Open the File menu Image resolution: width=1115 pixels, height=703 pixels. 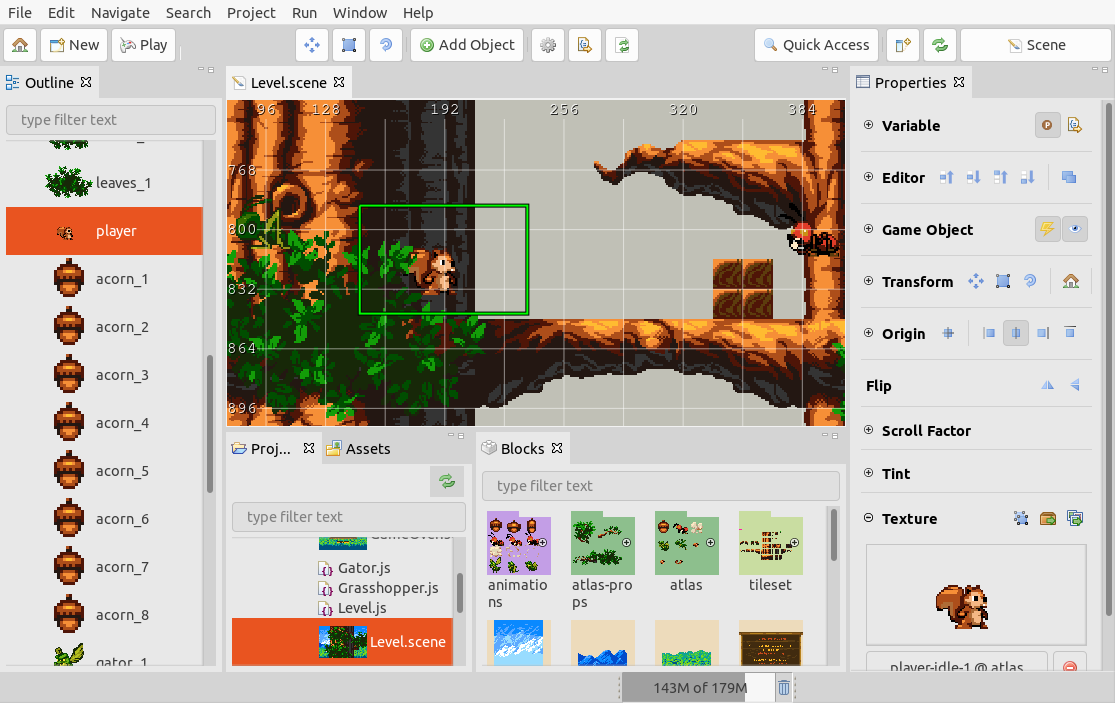point(20,13)
